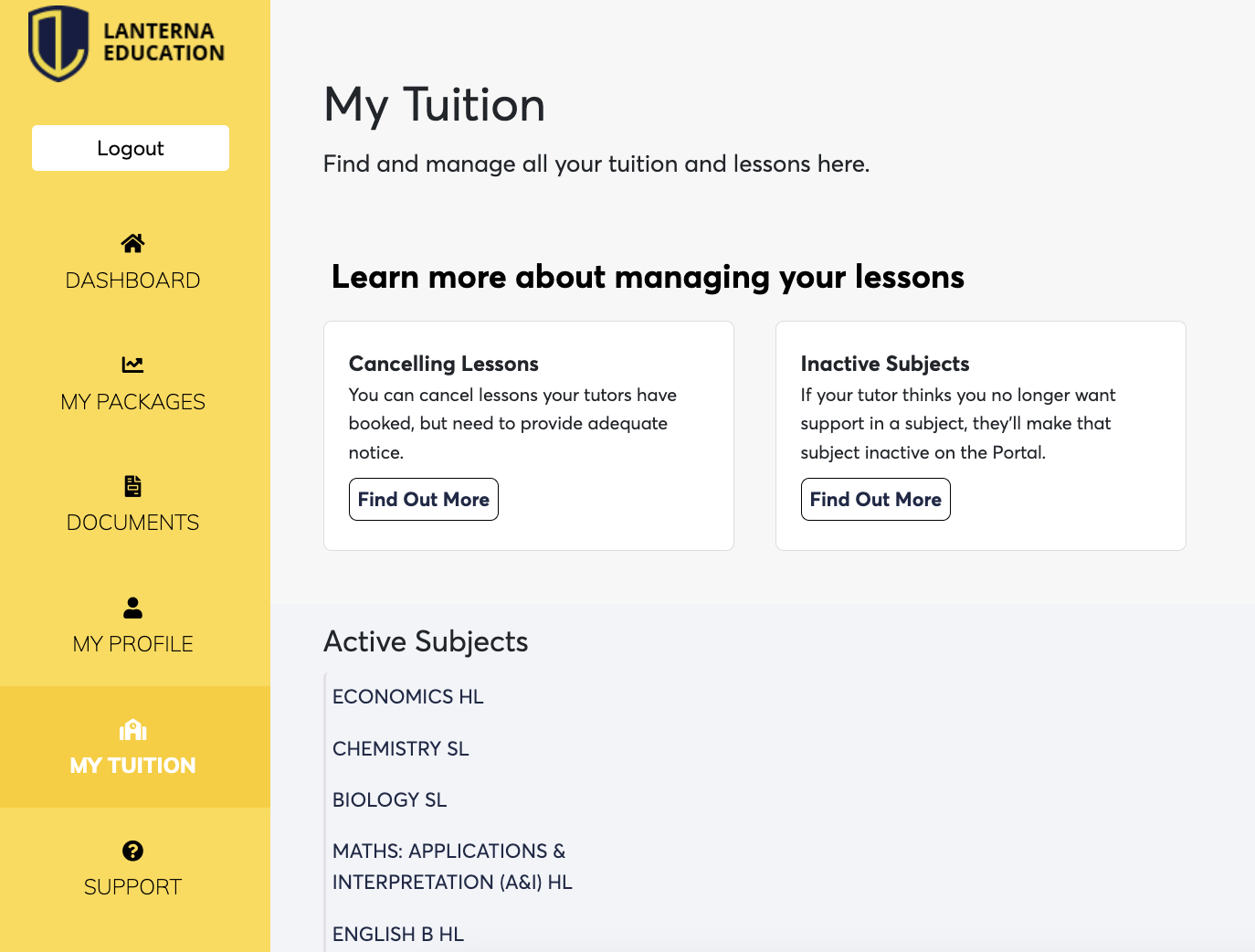Click the My Tuition school icon

[132, 729]
